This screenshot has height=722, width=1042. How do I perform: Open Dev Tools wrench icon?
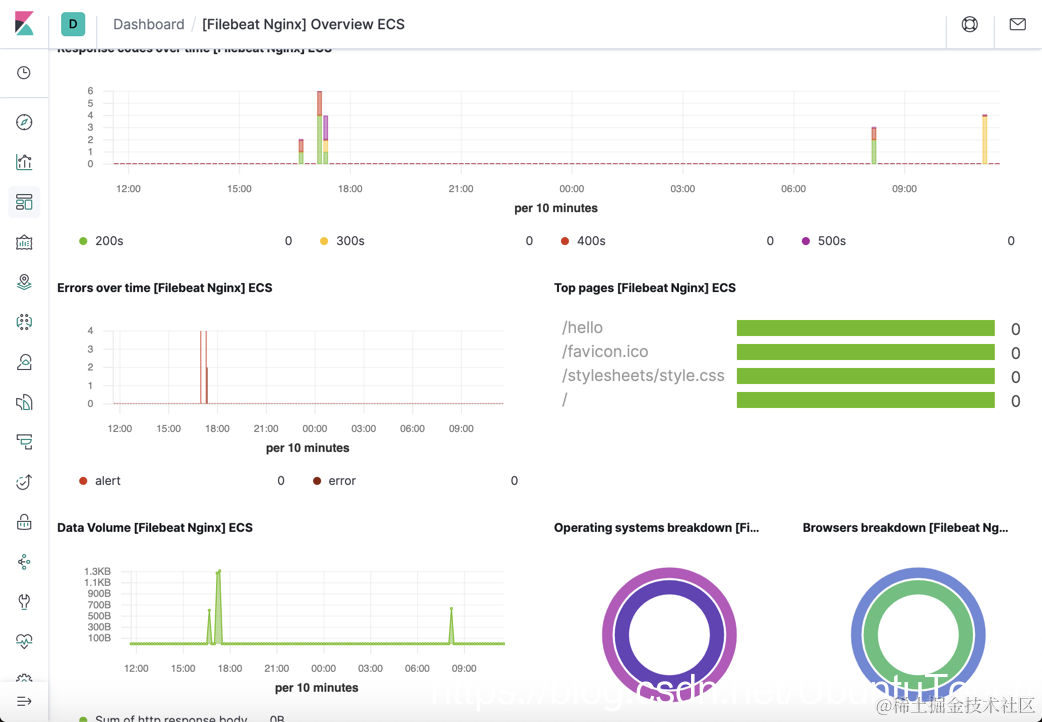point(24,602)
